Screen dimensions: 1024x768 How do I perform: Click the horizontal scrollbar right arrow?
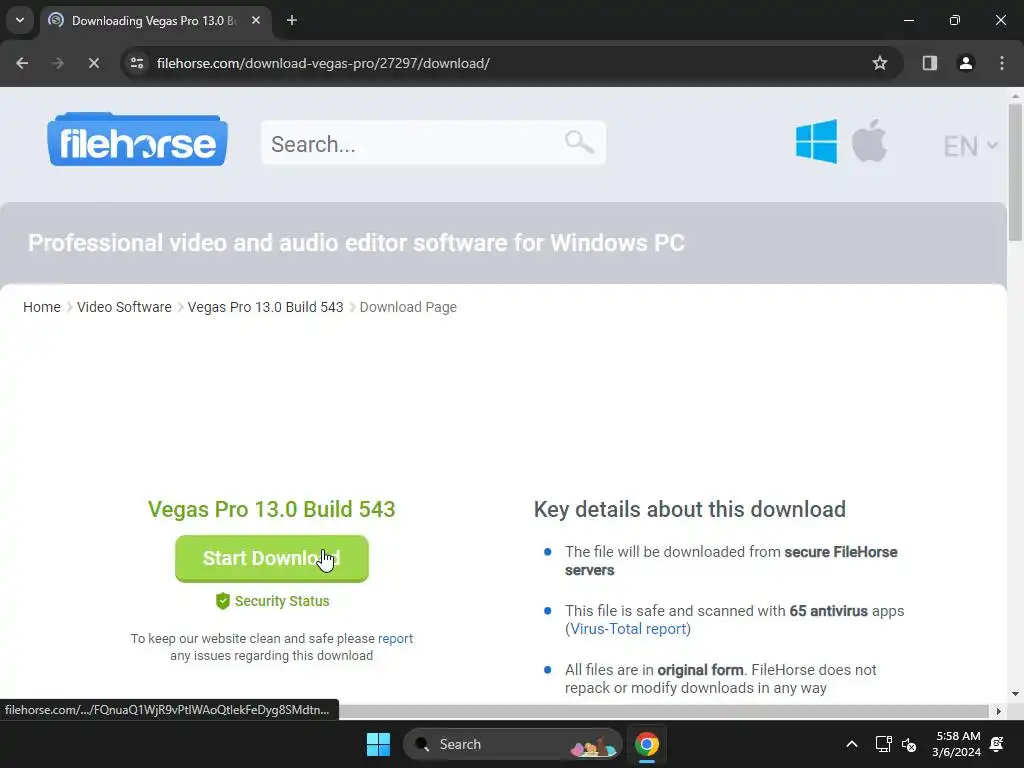tap(999, 711)
